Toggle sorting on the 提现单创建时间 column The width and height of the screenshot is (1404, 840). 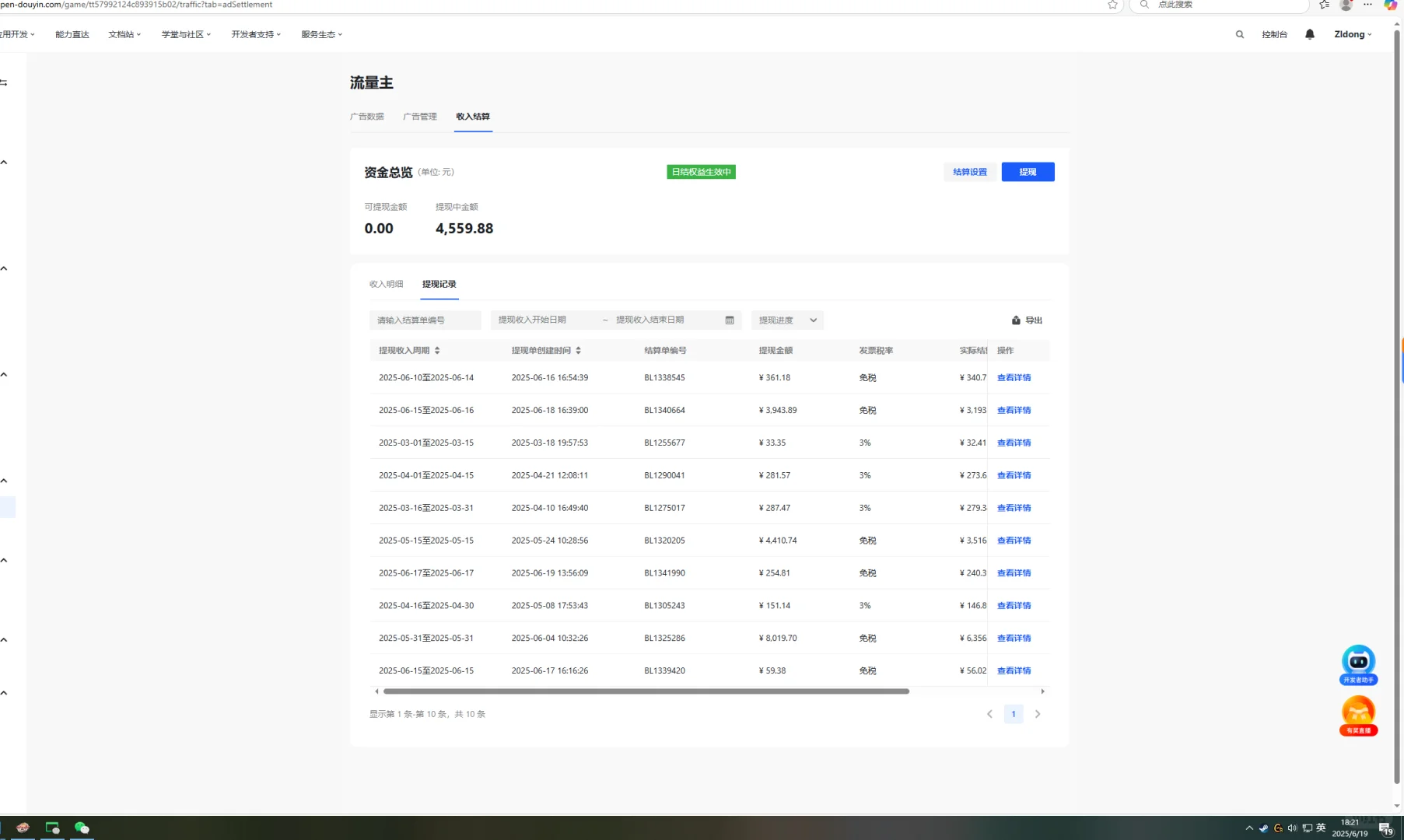(x=579, y=350)
